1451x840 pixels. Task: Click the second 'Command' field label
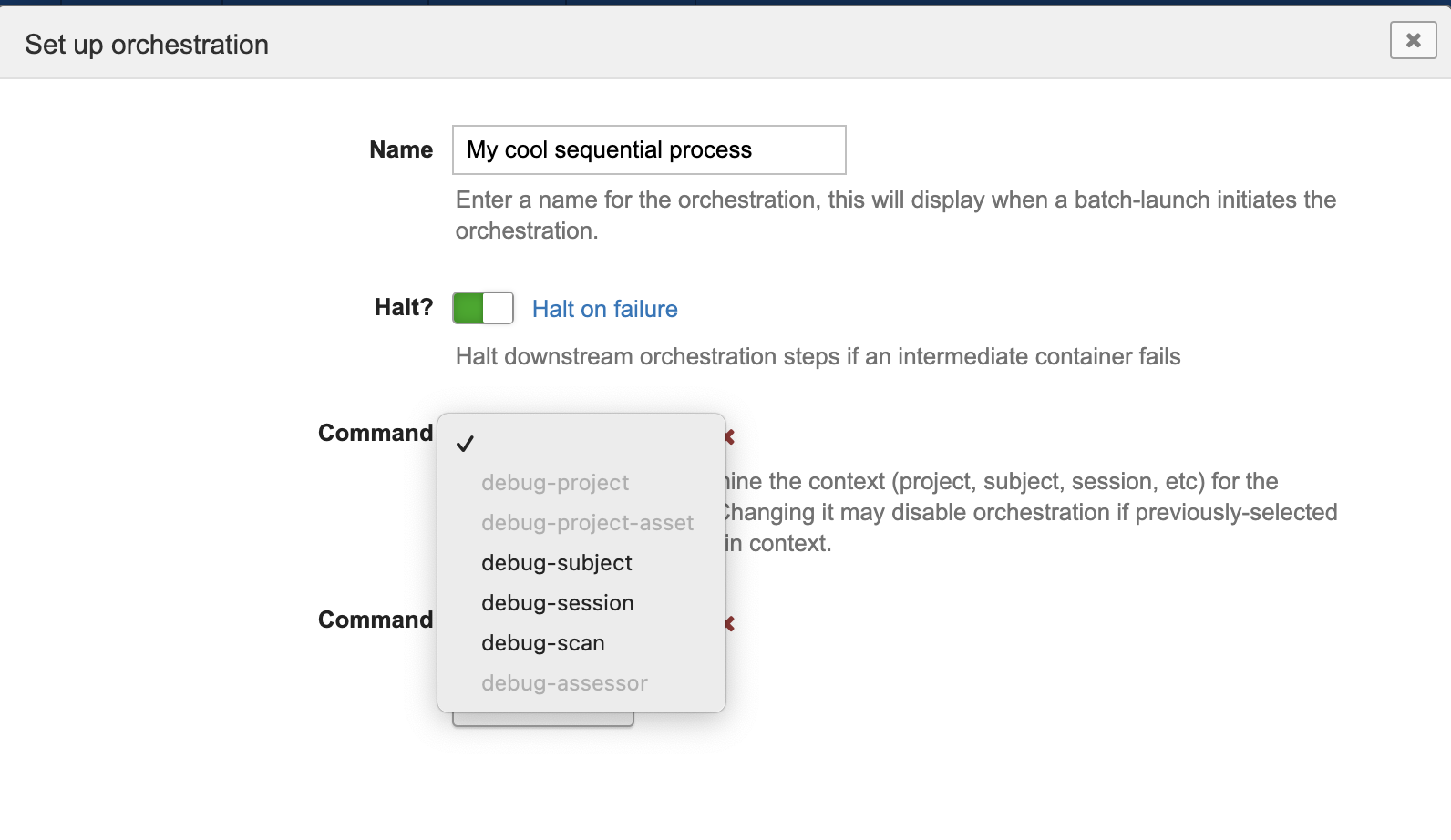click(375, 620)
